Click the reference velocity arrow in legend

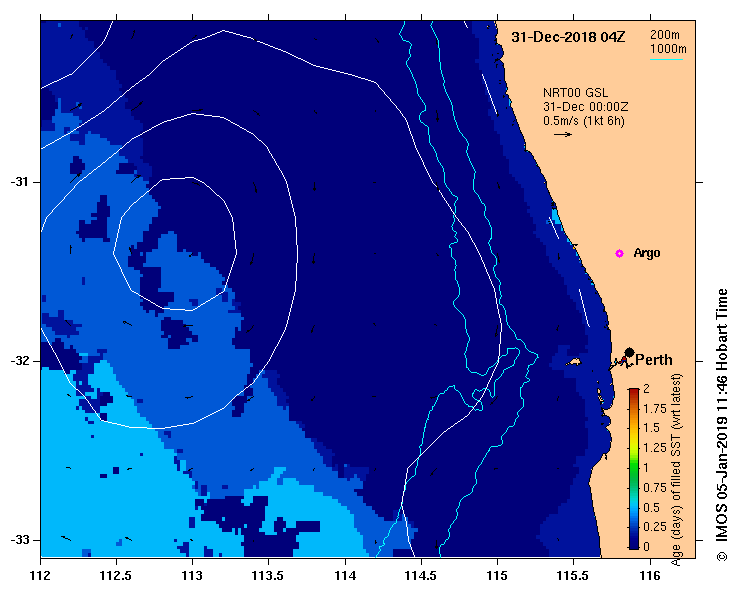[563, 134]
